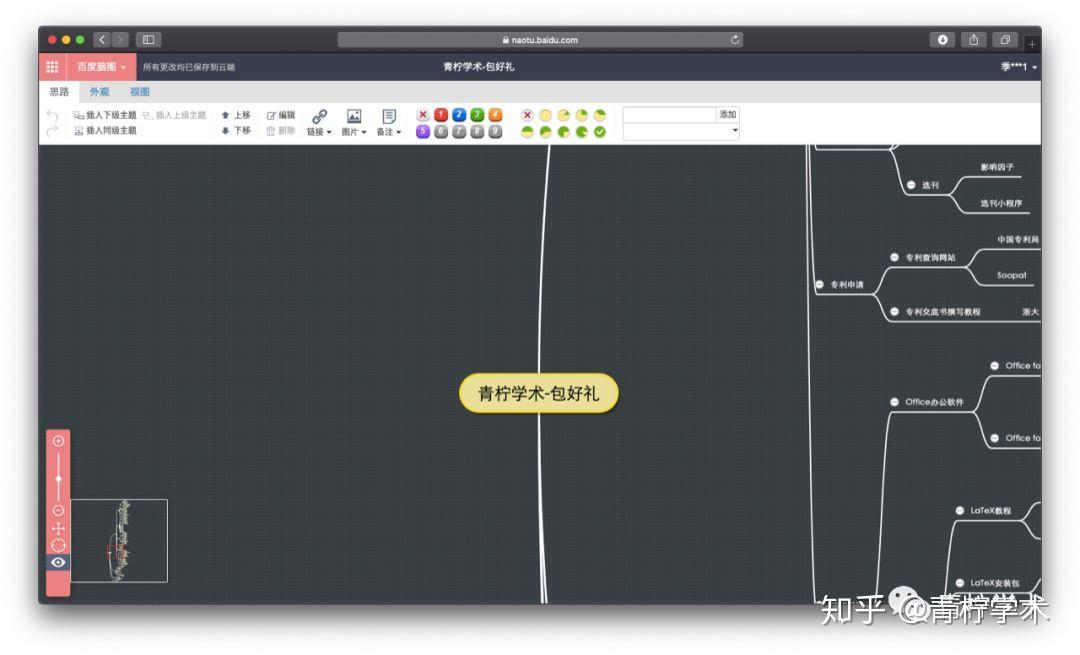Open the 季***1 account dropdown
1080x655 pixels.
tap(1015, 67)
